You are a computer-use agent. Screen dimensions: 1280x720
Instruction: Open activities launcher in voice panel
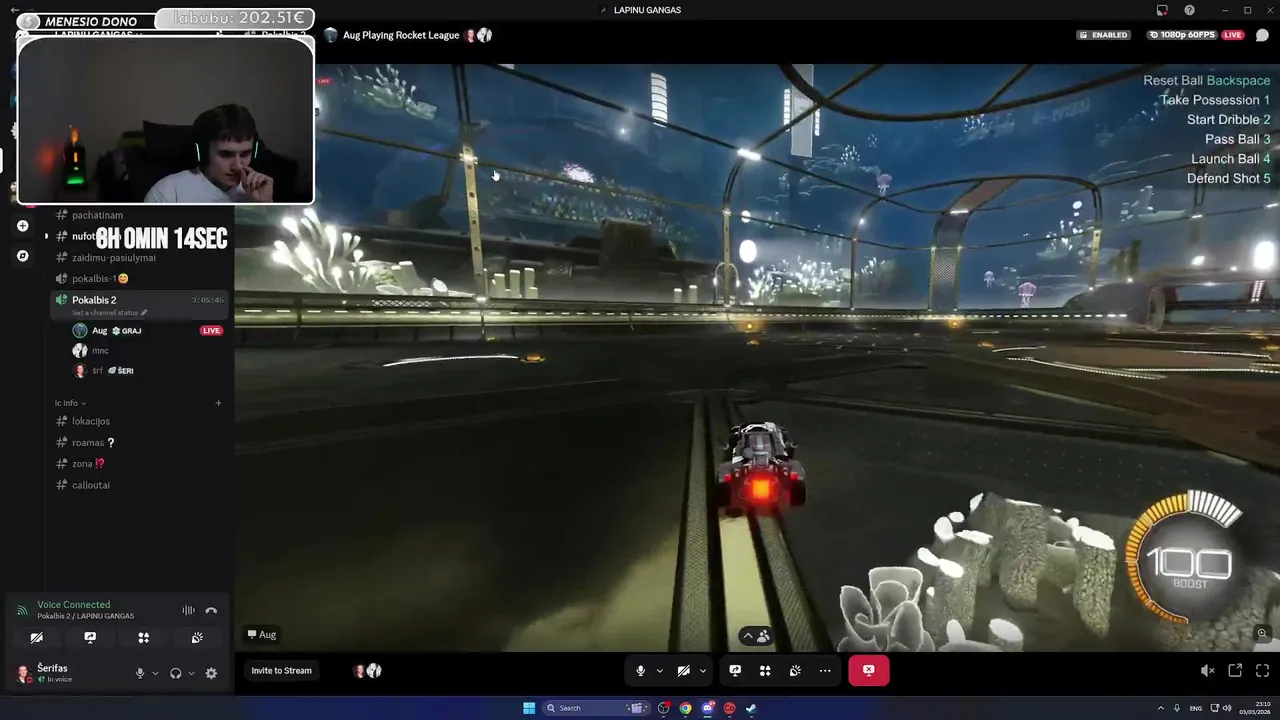pyautogui.click(x=143, y=637)
